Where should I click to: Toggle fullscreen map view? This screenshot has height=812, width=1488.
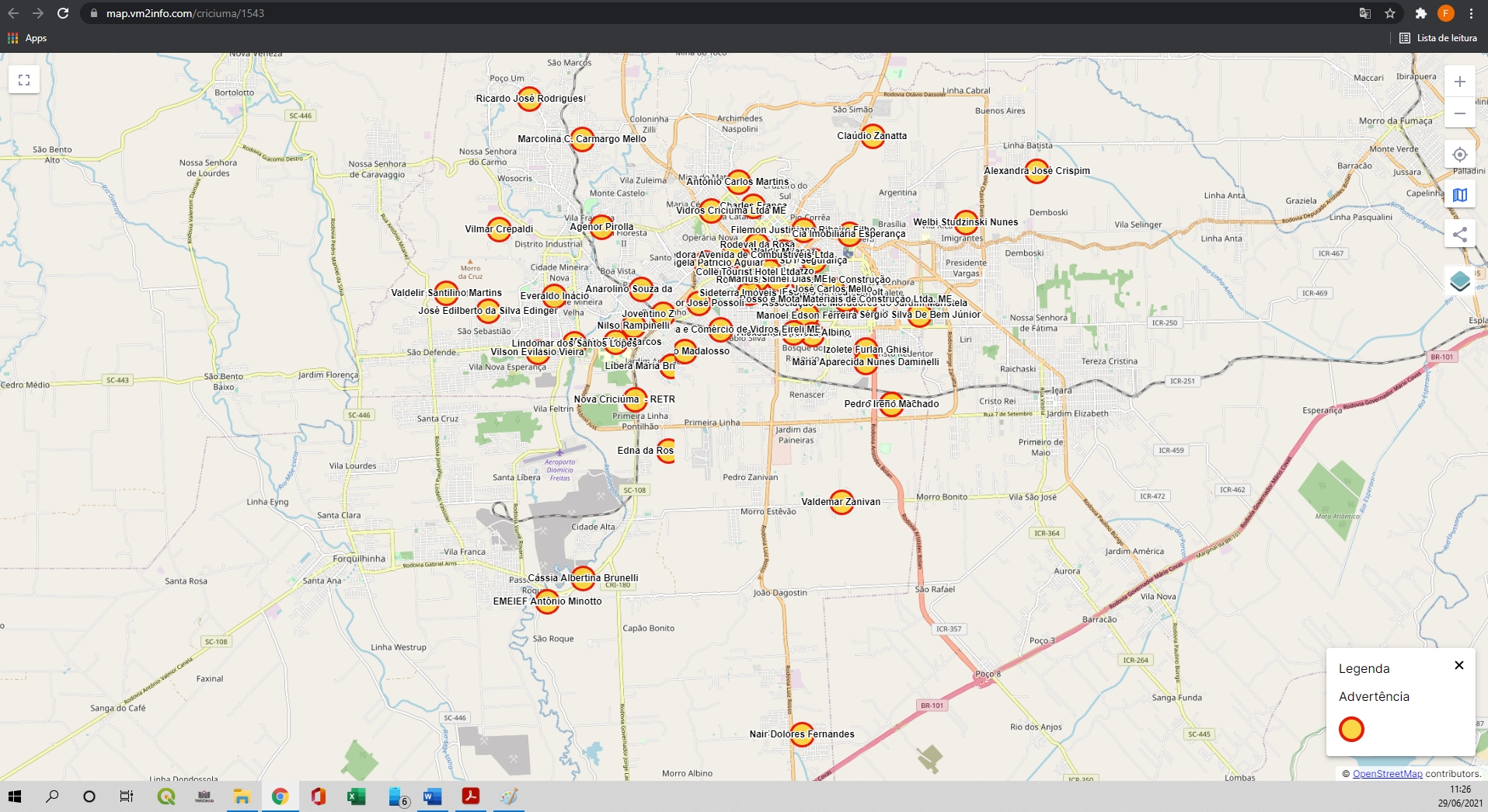tap(24, 80)
